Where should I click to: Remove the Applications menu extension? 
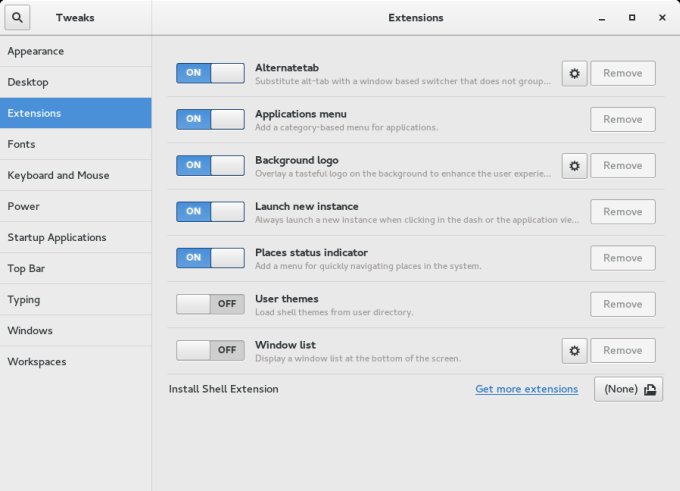point(623,119)
